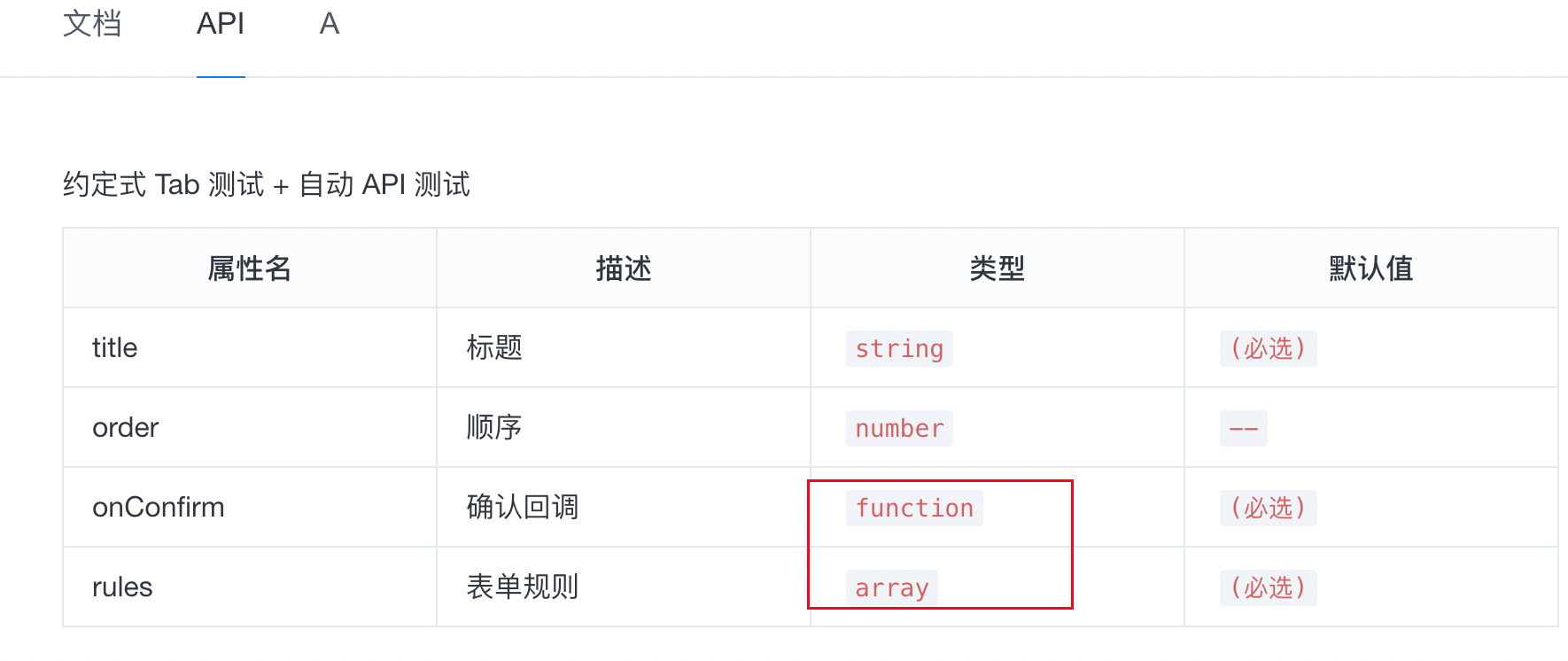
Task: Click the rules property name
Action: 122,587
